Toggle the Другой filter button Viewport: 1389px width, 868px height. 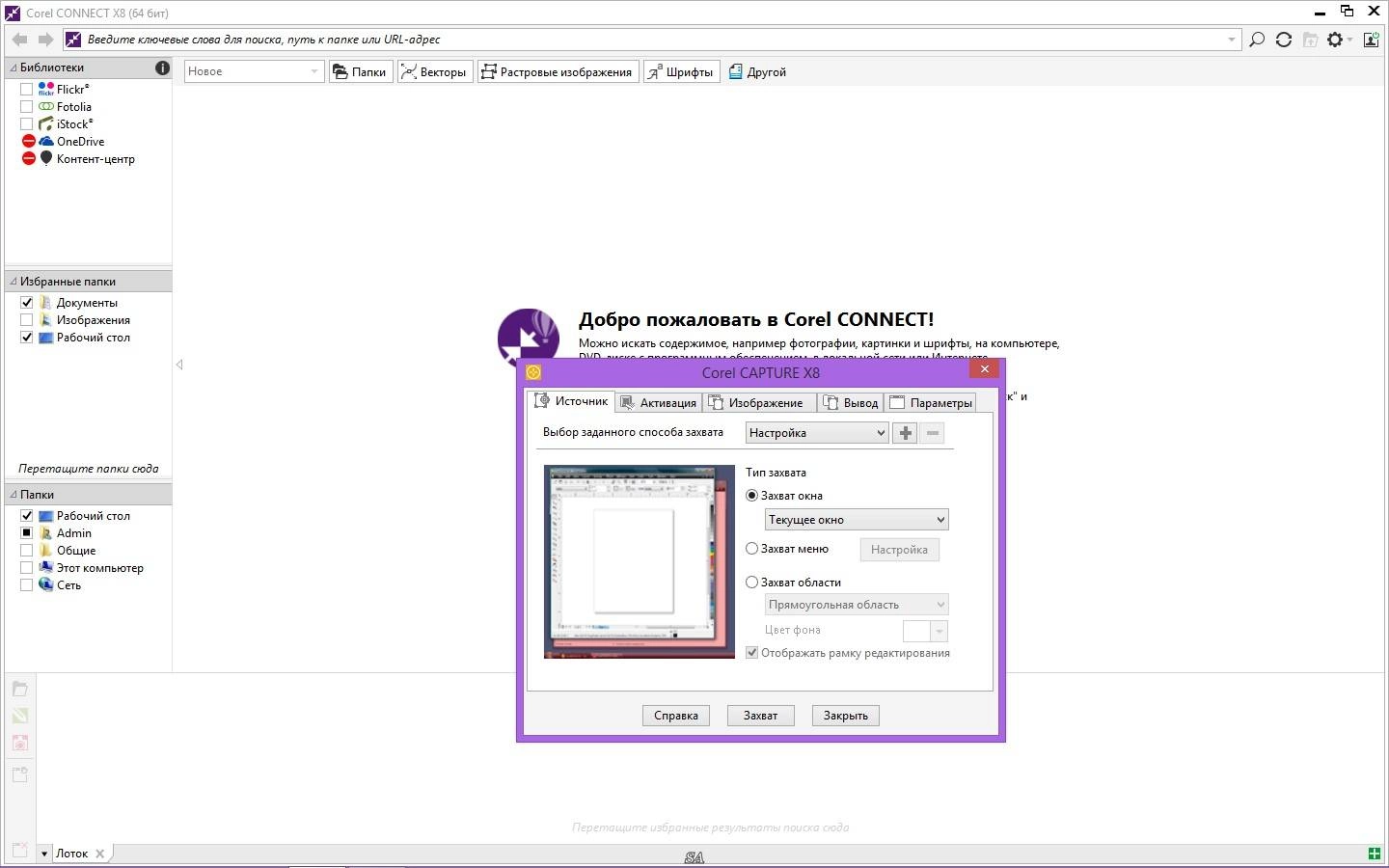[x=757, y=71]
